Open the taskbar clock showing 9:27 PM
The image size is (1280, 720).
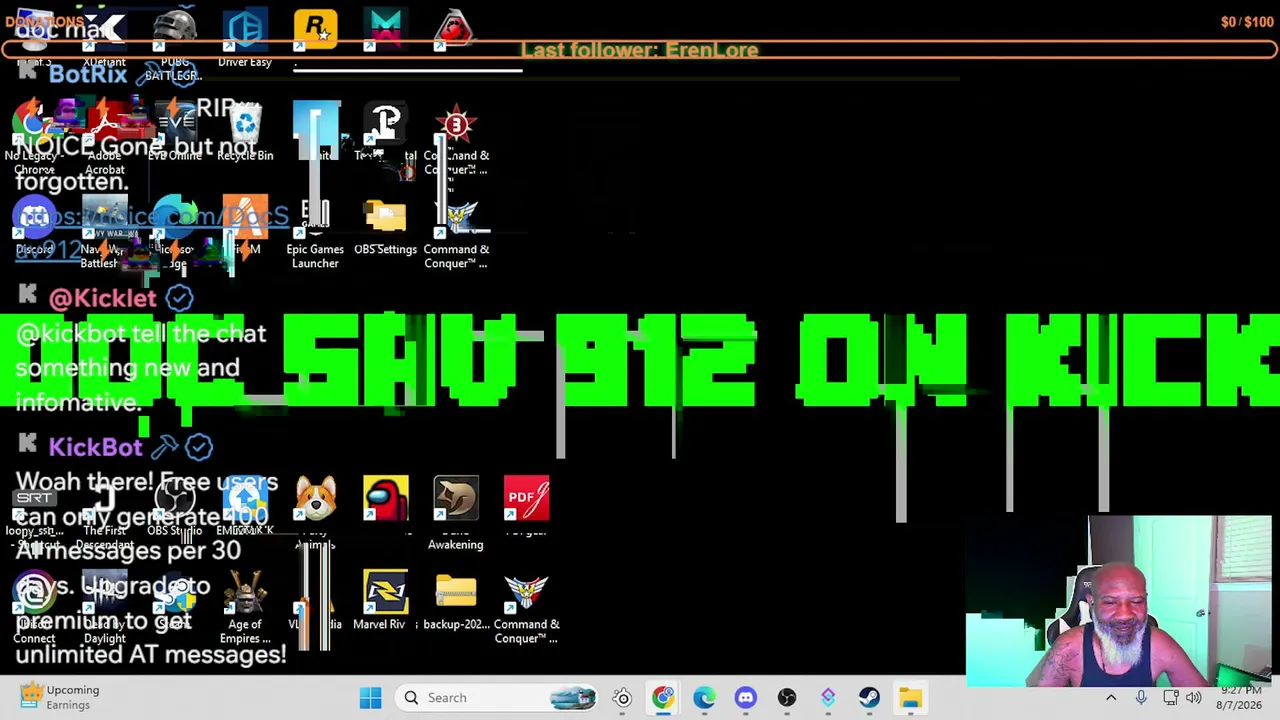1240,698
